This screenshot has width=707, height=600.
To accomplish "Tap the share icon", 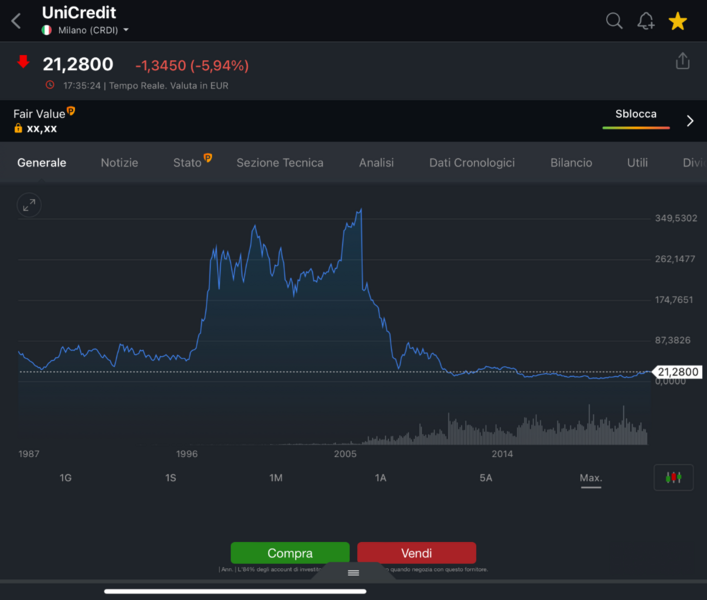I will (682, 61).
